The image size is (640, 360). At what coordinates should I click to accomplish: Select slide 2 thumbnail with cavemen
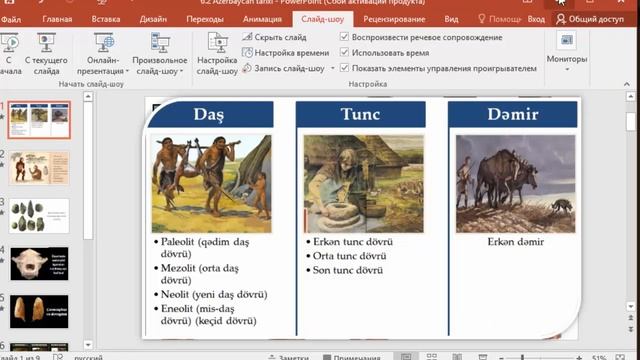pyautogui.click(x=39, y=168)
